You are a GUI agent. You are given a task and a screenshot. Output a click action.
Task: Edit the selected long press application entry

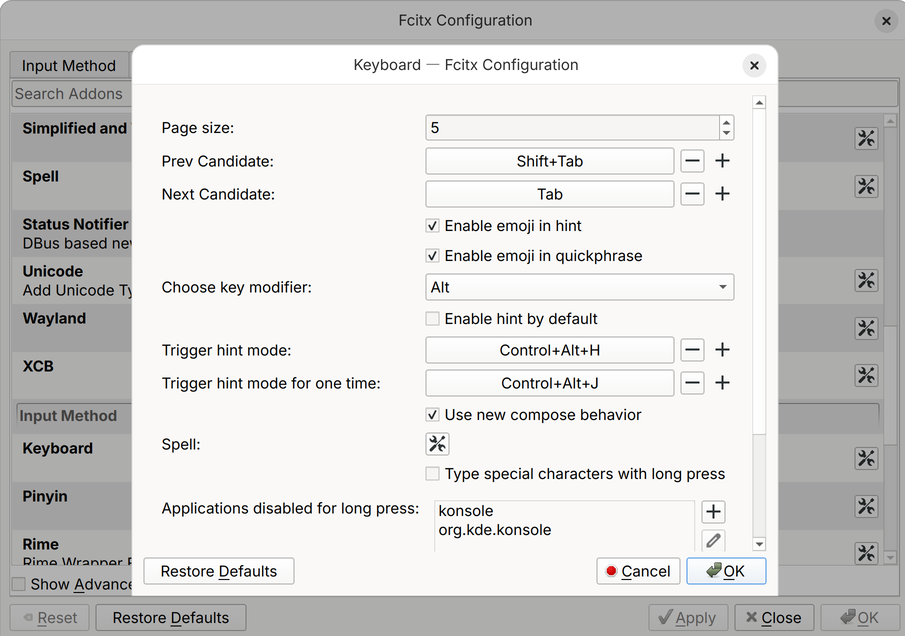[x=713, y=540]
